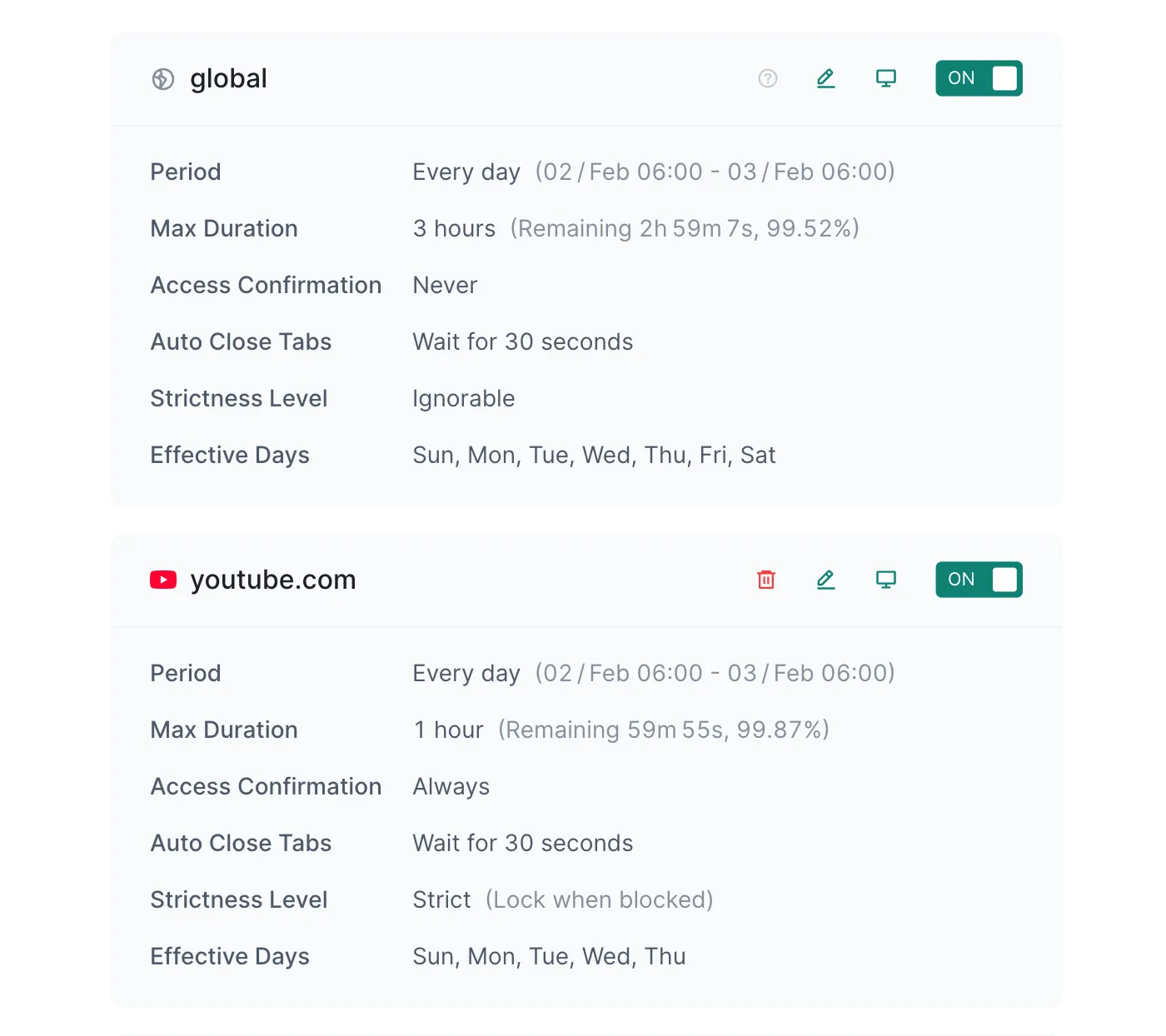Image resolution: width=1166 pixels, height=1036 pixels.
Task: Click global's remaining time text
Action: (685, 228)
